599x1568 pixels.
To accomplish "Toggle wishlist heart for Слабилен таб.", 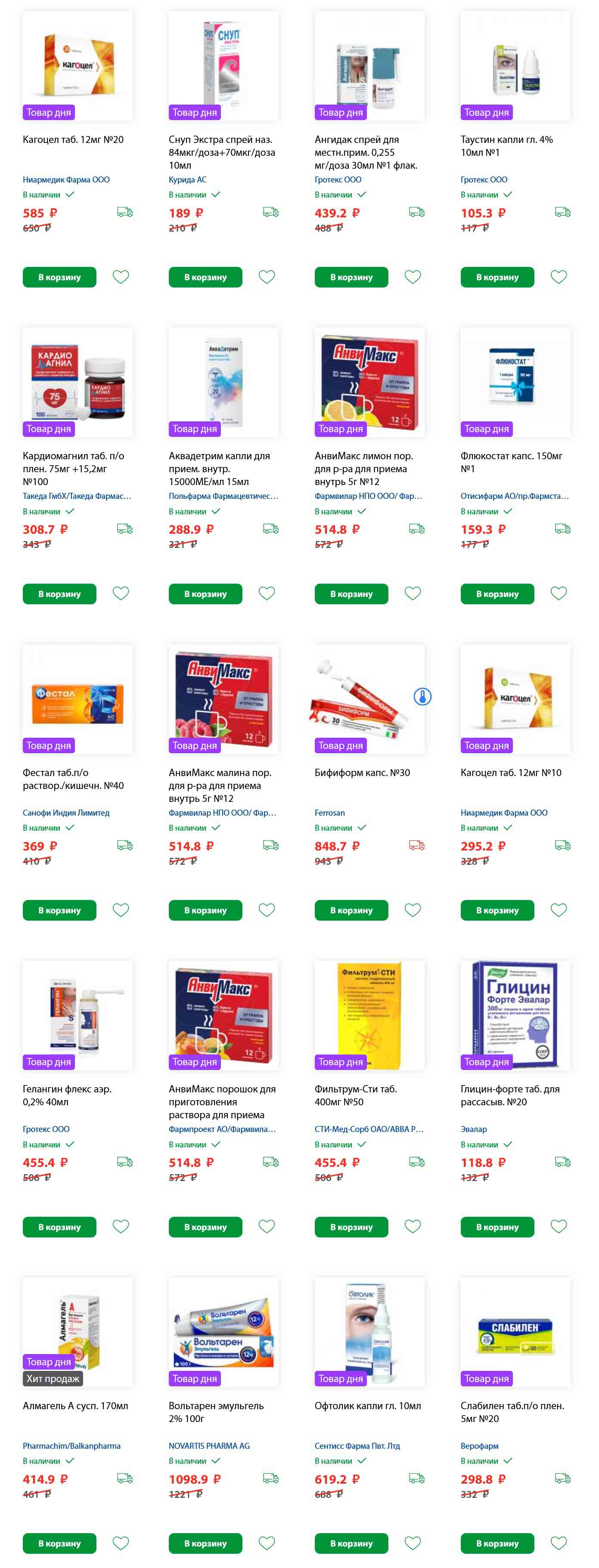I will click(x=558, y=1543).
